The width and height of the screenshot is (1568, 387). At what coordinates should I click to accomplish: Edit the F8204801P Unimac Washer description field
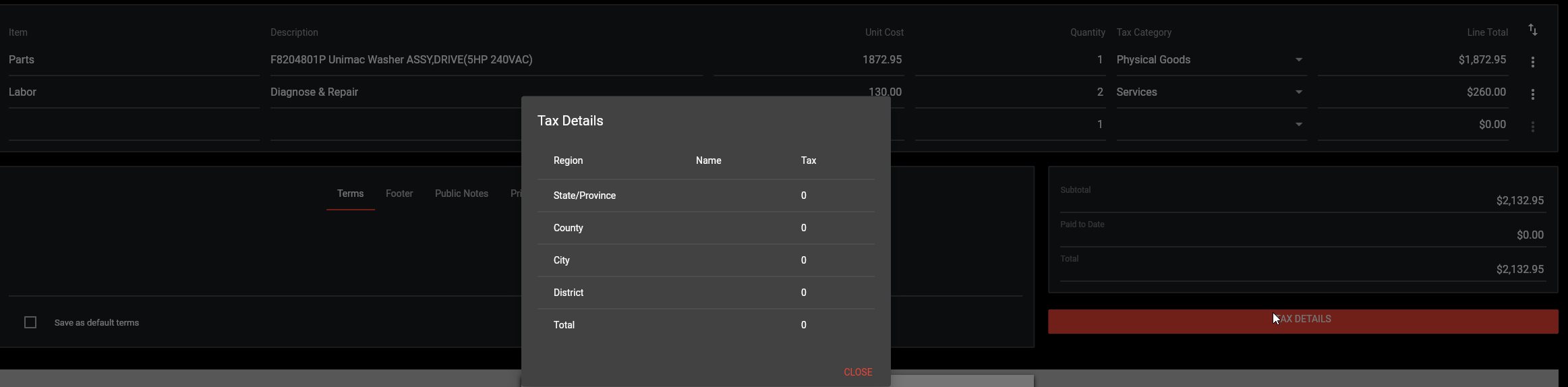[x=486, y=60]
